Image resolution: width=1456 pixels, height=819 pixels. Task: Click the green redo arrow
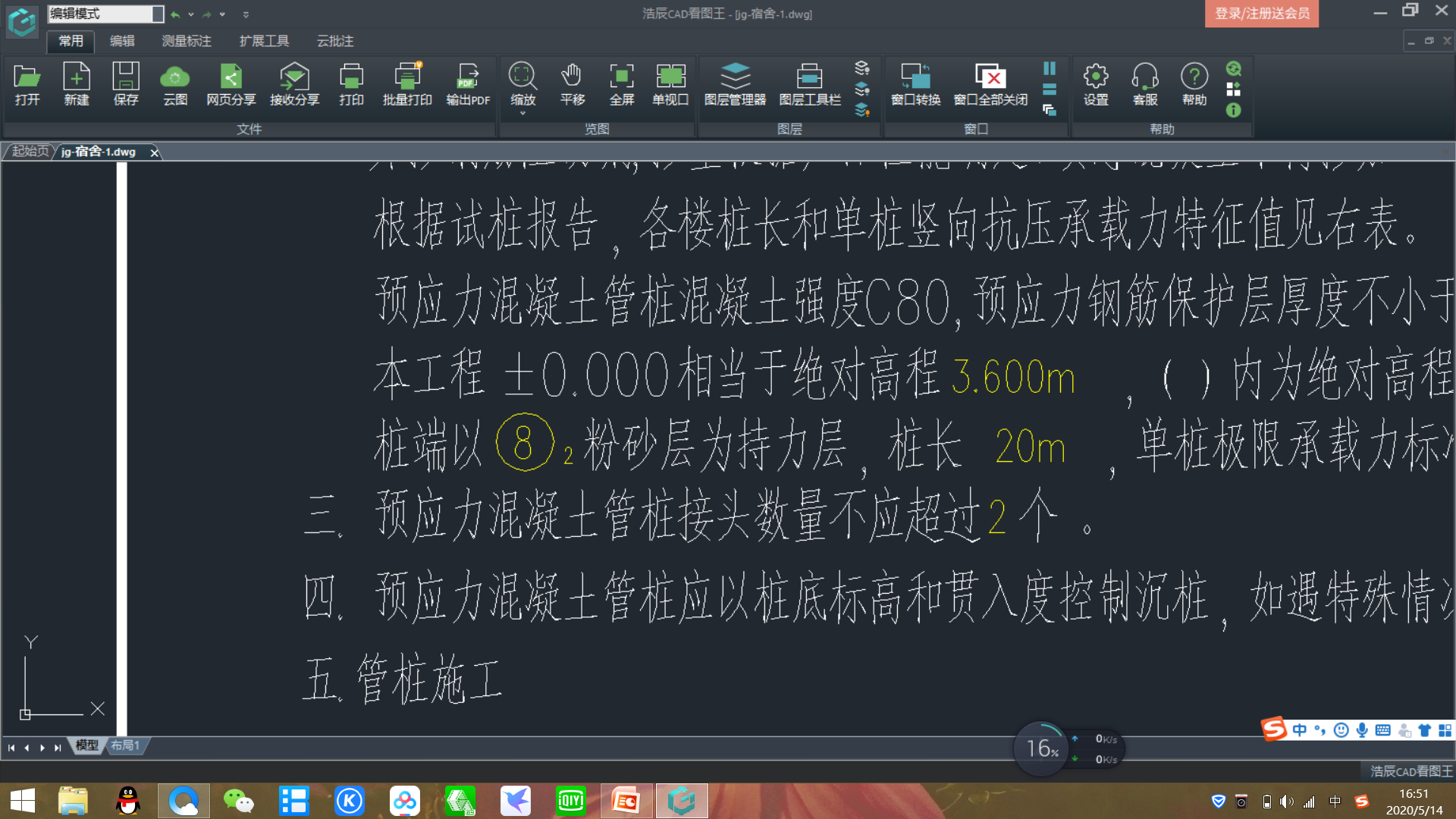click(207, 14)
